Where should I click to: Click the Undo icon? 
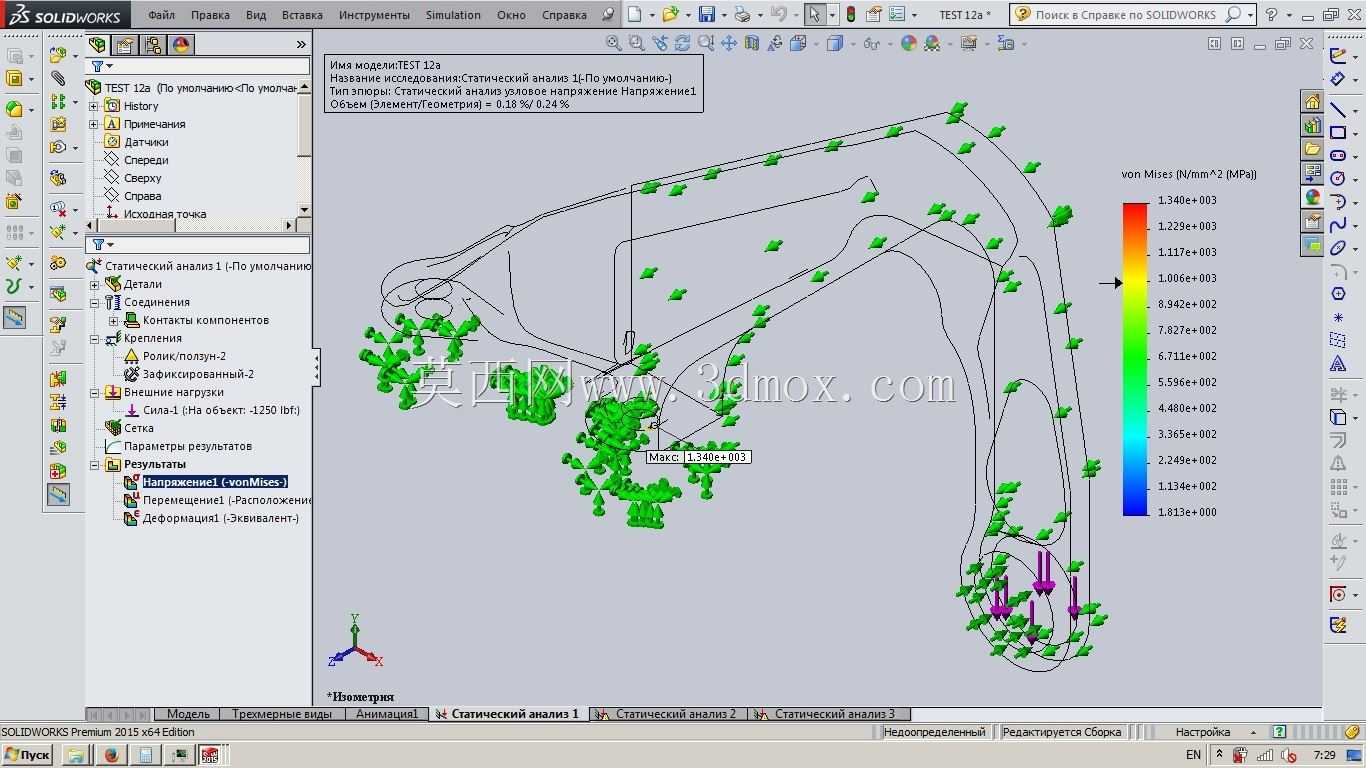click(779, 15)
